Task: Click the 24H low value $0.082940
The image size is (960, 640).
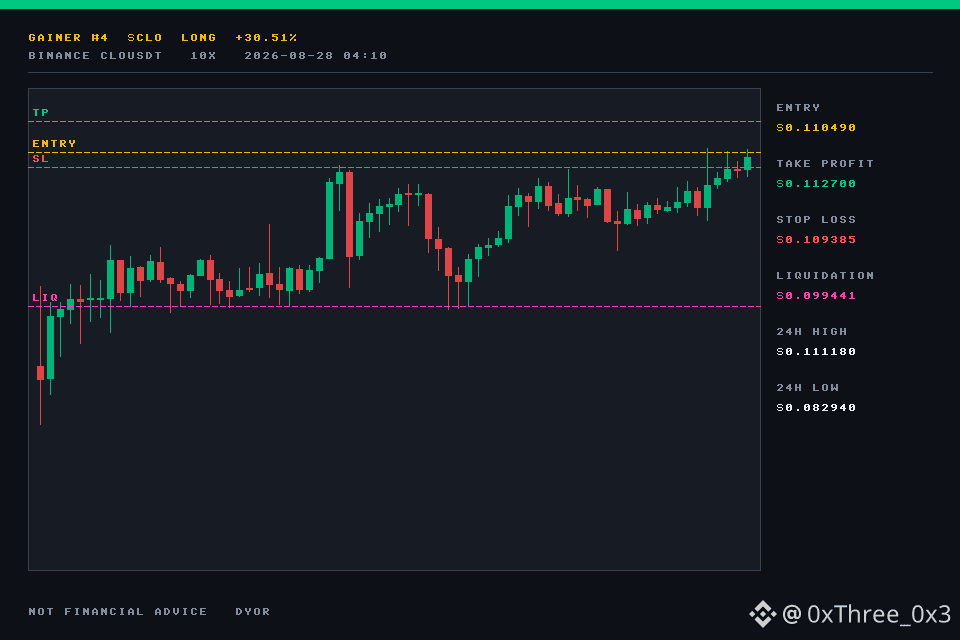Action: click(x=816, y=408)
